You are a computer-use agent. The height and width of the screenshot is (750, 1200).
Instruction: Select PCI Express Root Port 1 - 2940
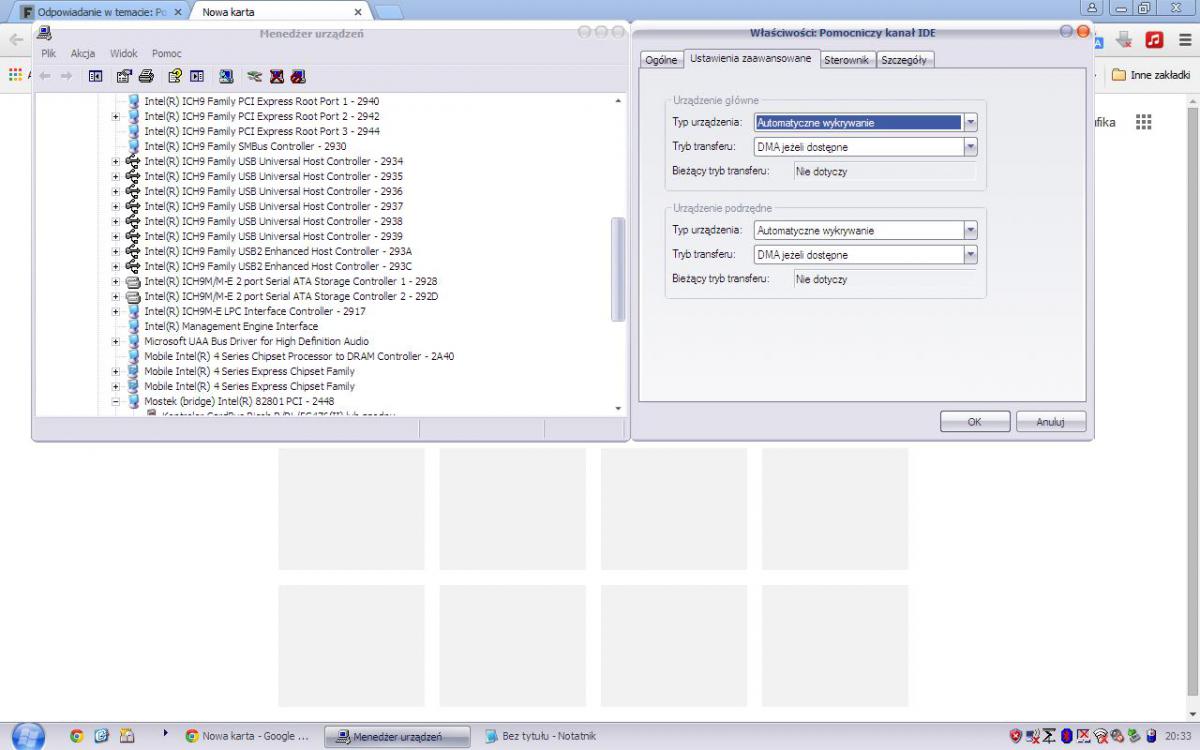pyautogui.click(x=262, y=101)
